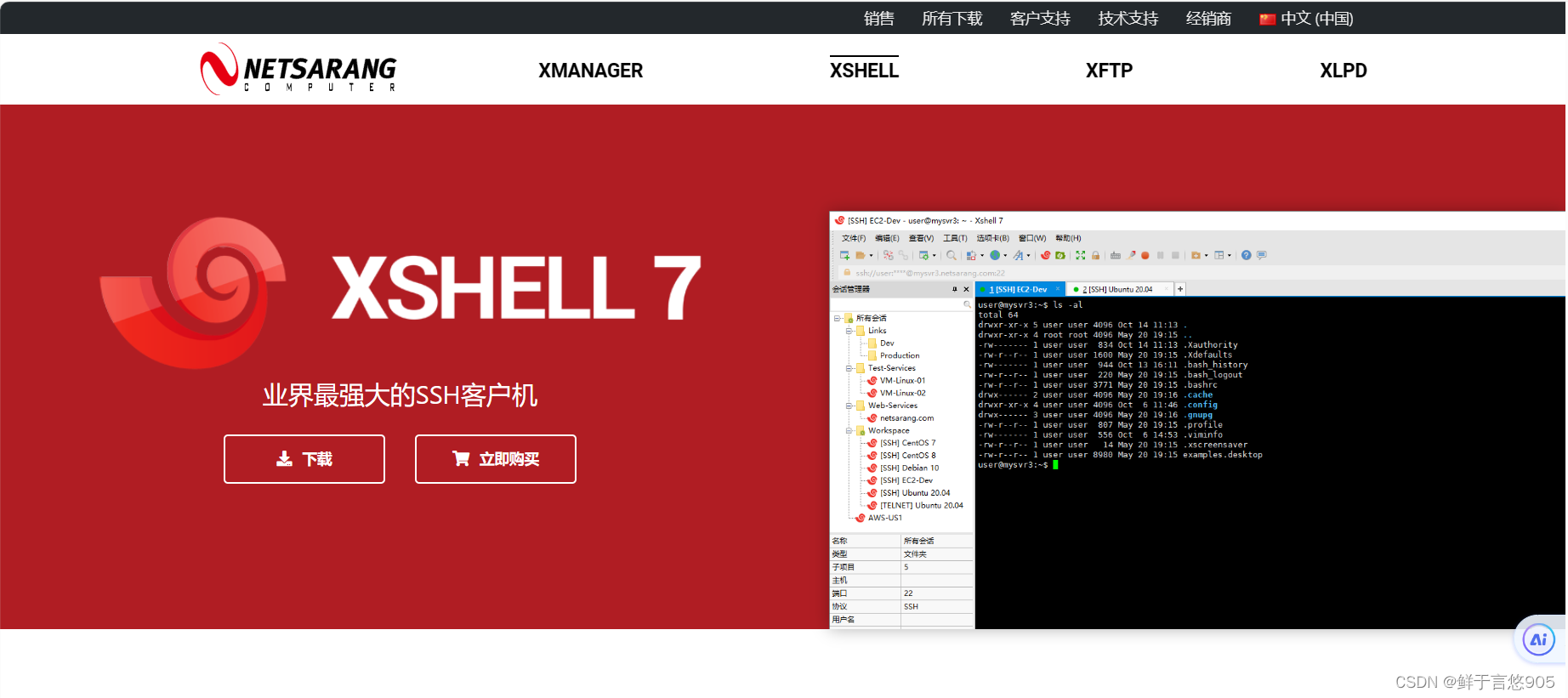Click the session Properties gear icon

(923, 255)
